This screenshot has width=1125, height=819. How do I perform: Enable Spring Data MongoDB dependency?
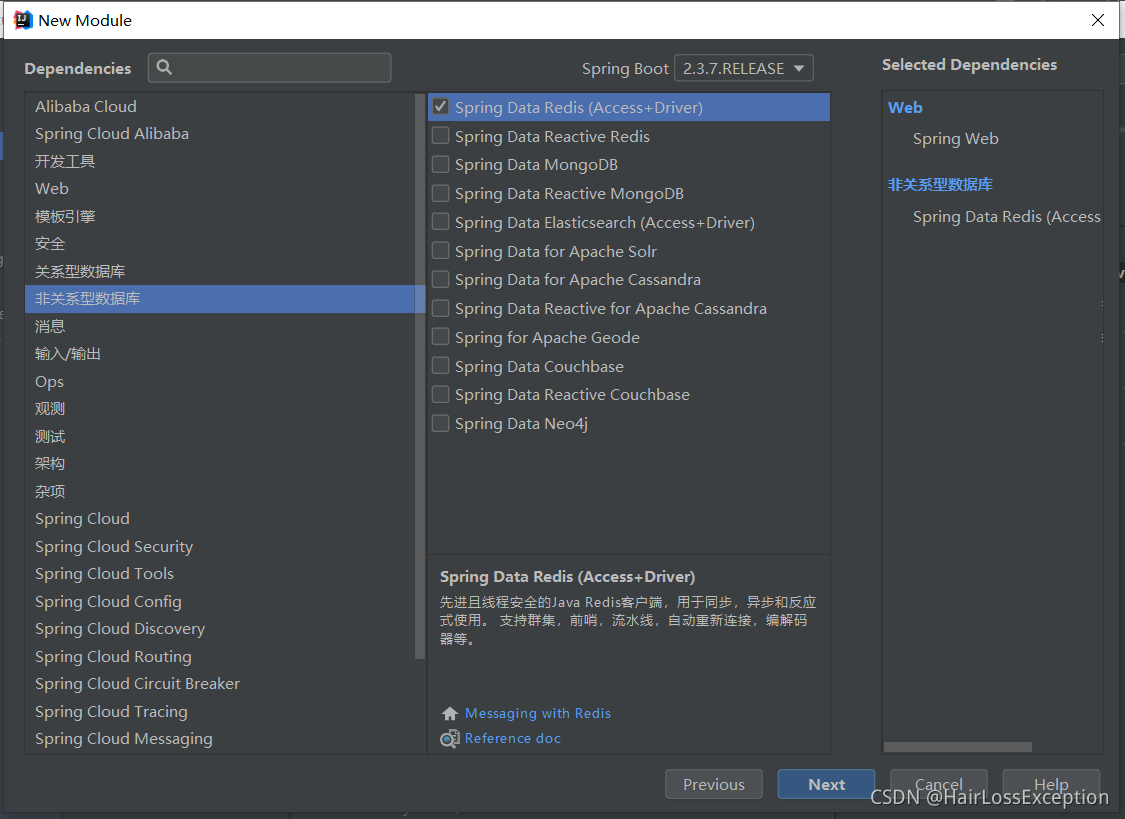(441, 164)
